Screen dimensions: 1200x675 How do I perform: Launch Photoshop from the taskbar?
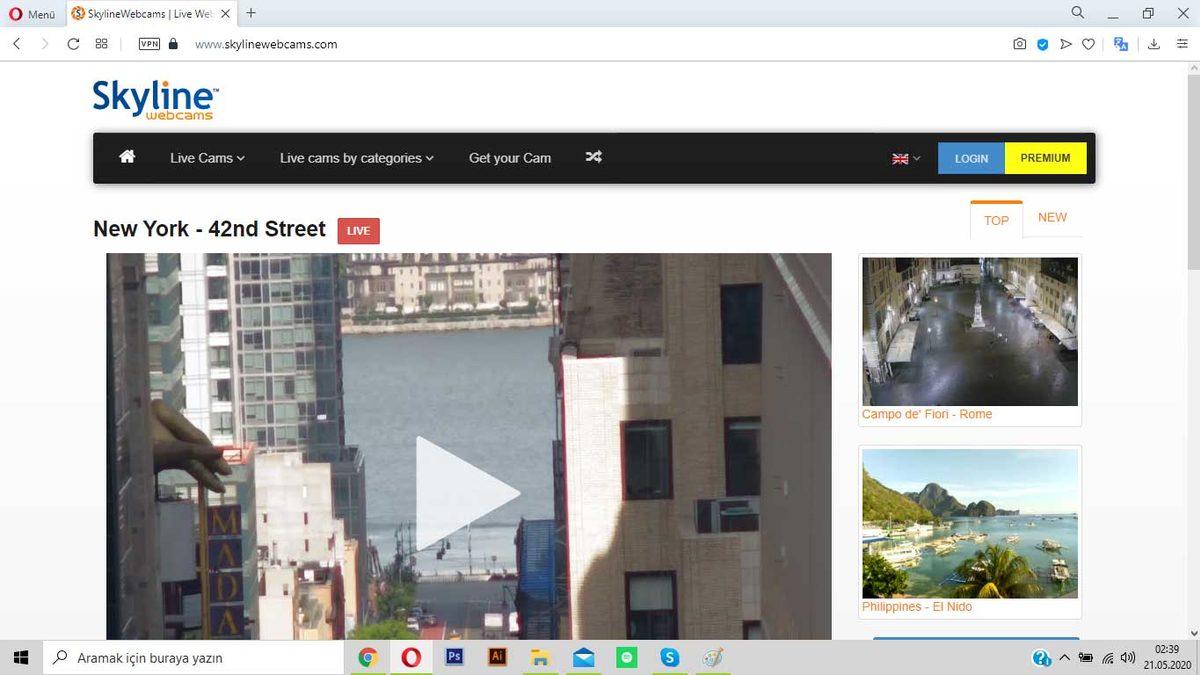coord(454,657)
